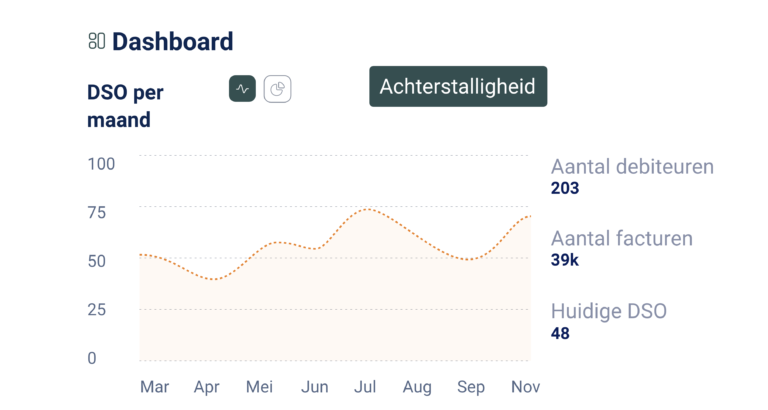Switch to pie chart view
The height and width of the screenshot is (410, 768).
[x=277, y=89]
